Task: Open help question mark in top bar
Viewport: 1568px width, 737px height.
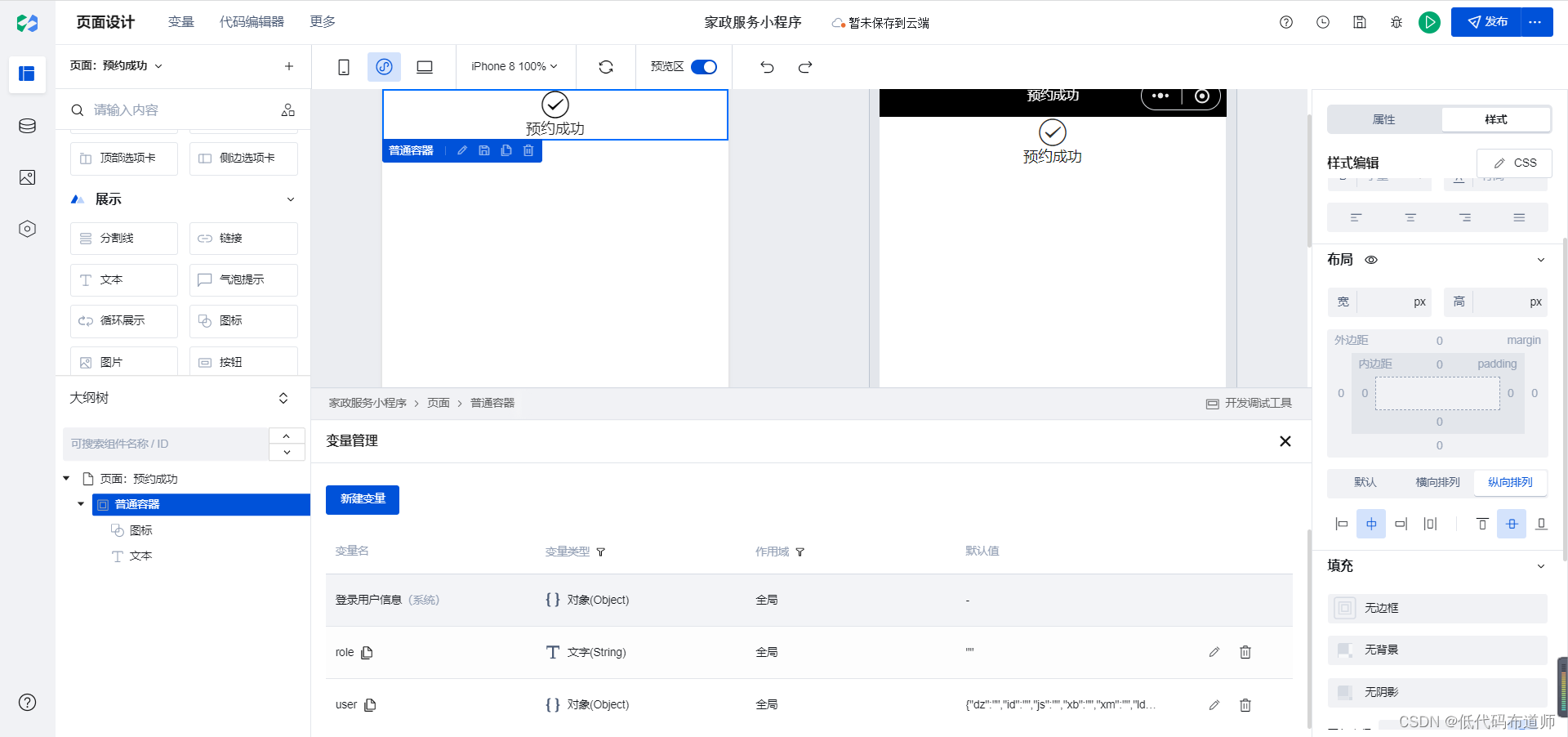Action: (1286, 22)
